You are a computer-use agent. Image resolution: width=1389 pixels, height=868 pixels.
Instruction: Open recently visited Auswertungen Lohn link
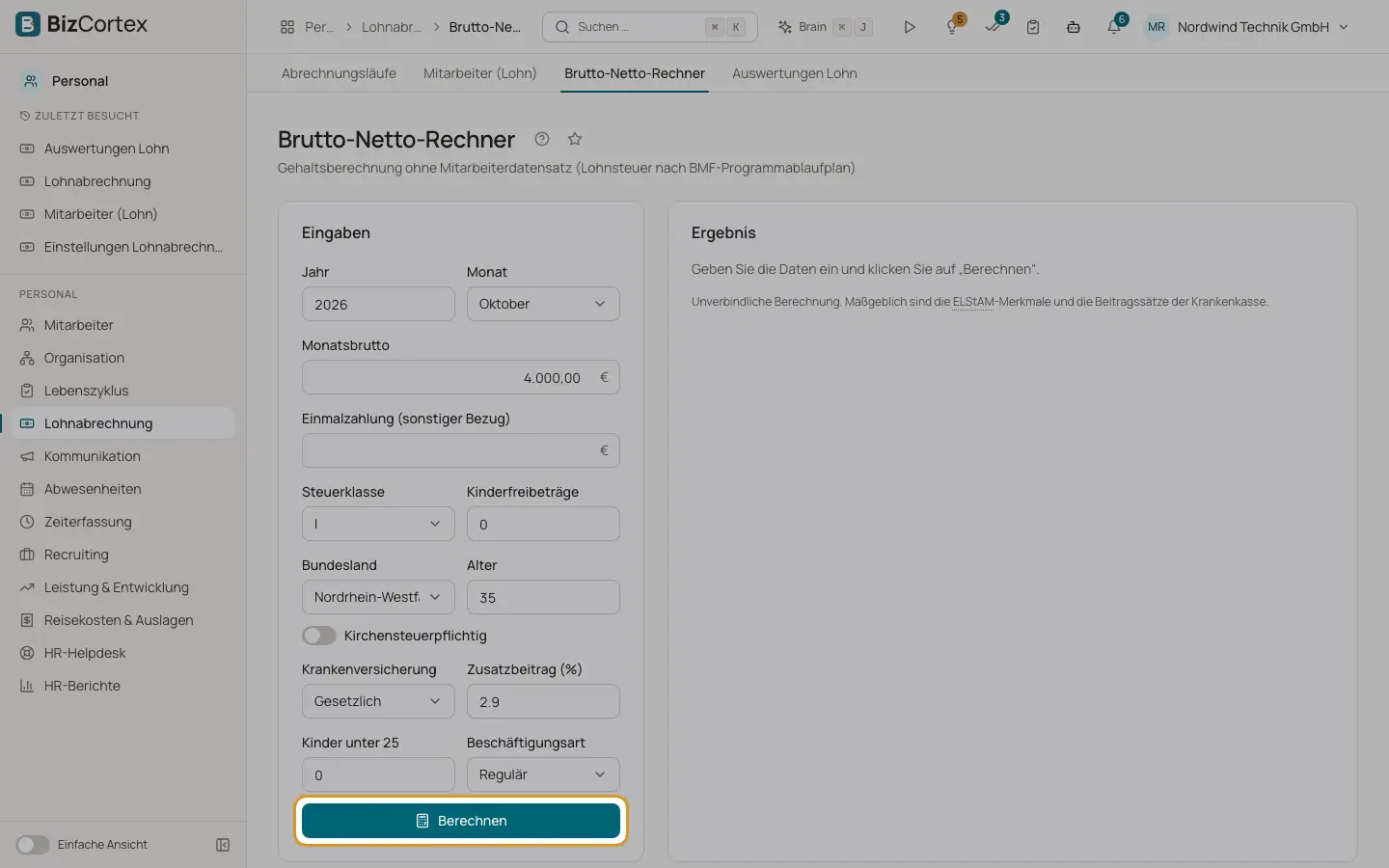pyautogui.click(x=123, y=149)
